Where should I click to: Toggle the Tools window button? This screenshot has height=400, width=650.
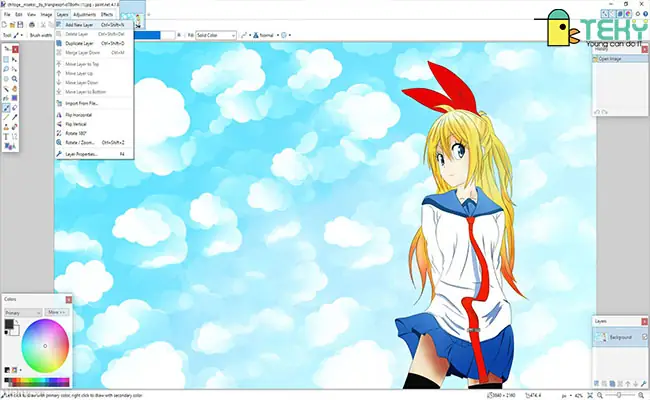(x=604, y=14)
